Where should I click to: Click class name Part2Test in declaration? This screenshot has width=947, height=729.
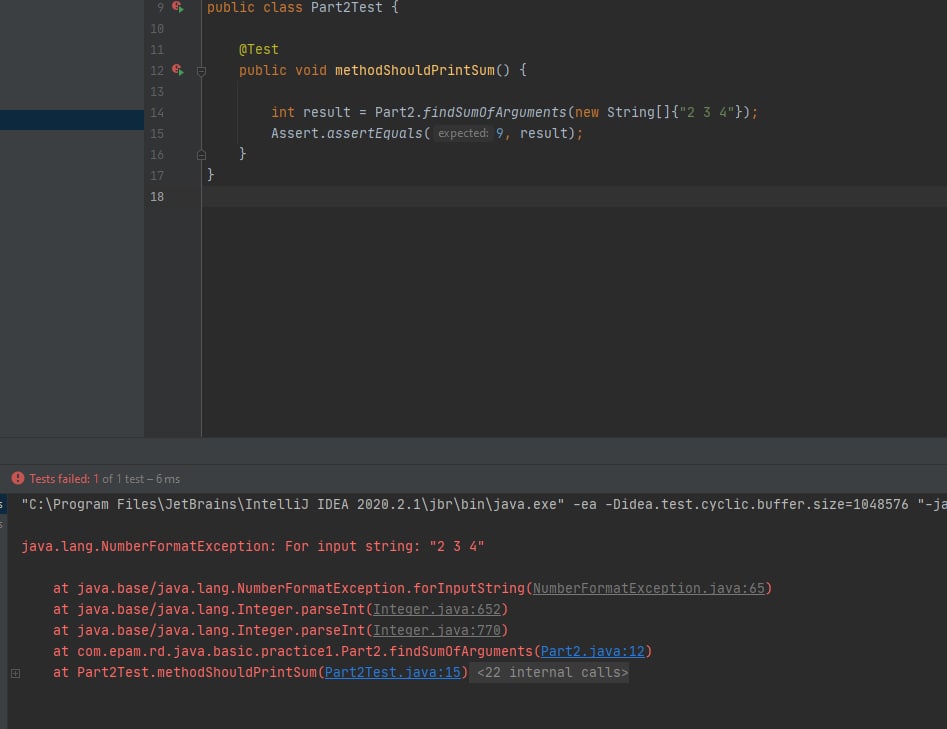[x=347, y=8]
